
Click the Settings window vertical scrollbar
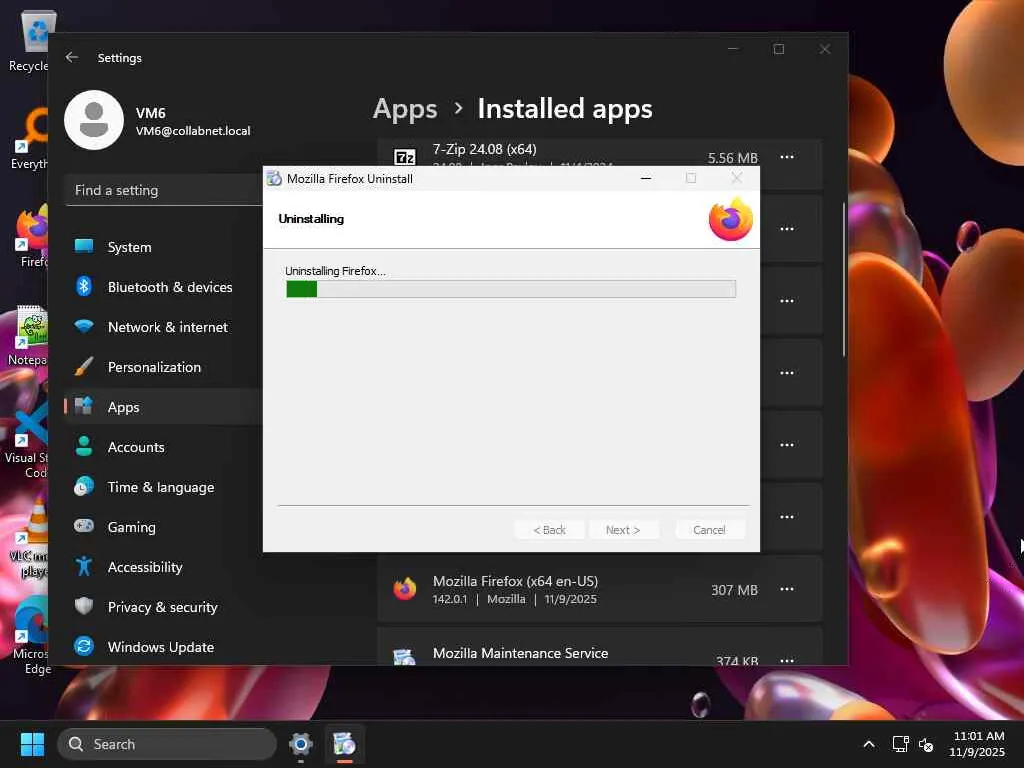pyautogui.click(x=844, y=279)
